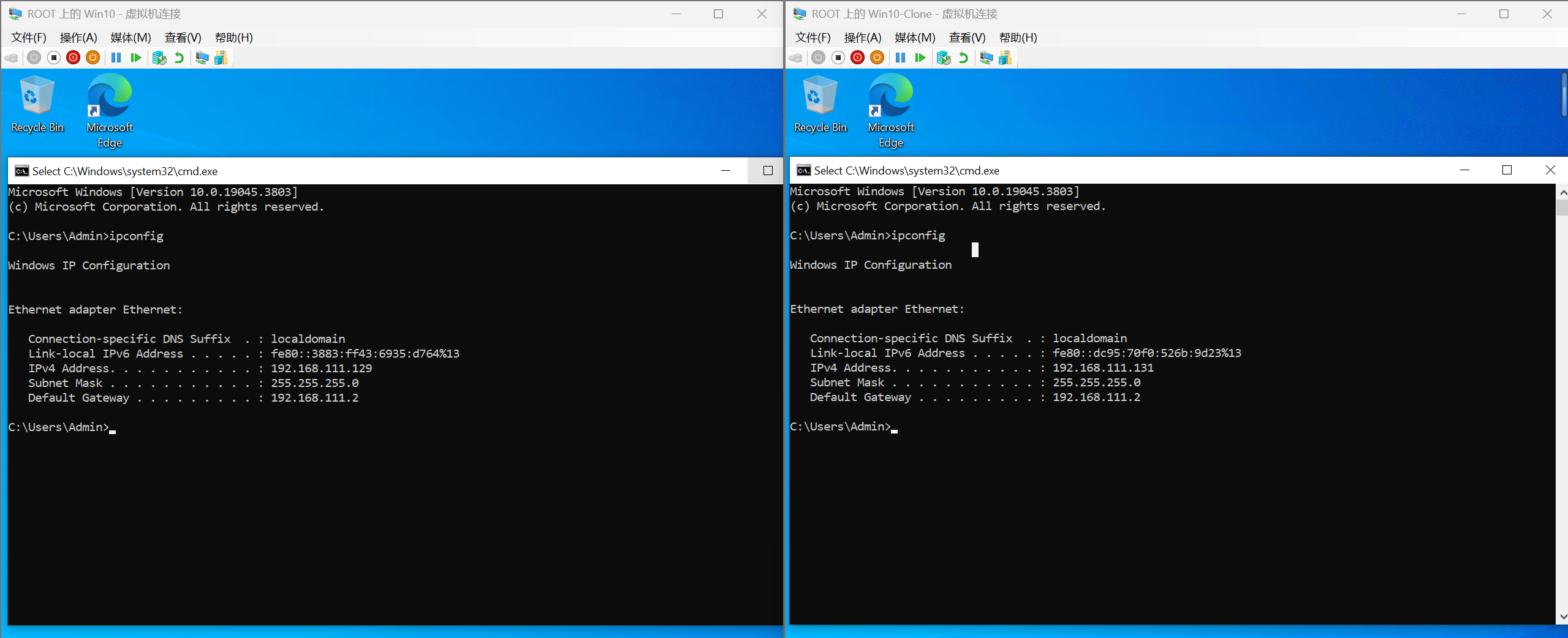The image size is (1568, 638).
Task: Open 媒体(M) menu in Win10 window
Action: point(131,37)
